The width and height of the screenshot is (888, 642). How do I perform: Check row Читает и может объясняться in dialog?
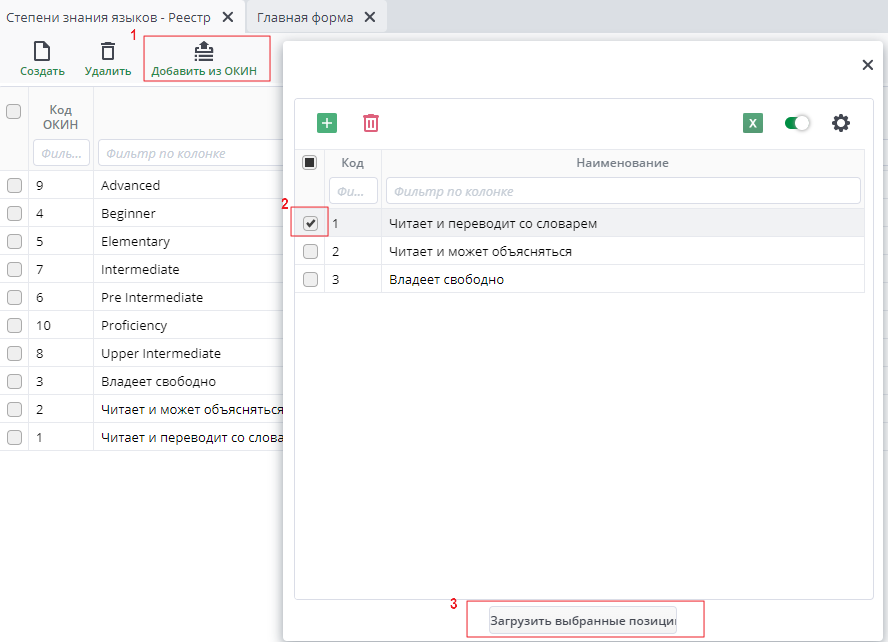pyautogui.click(x=310, y=251)
